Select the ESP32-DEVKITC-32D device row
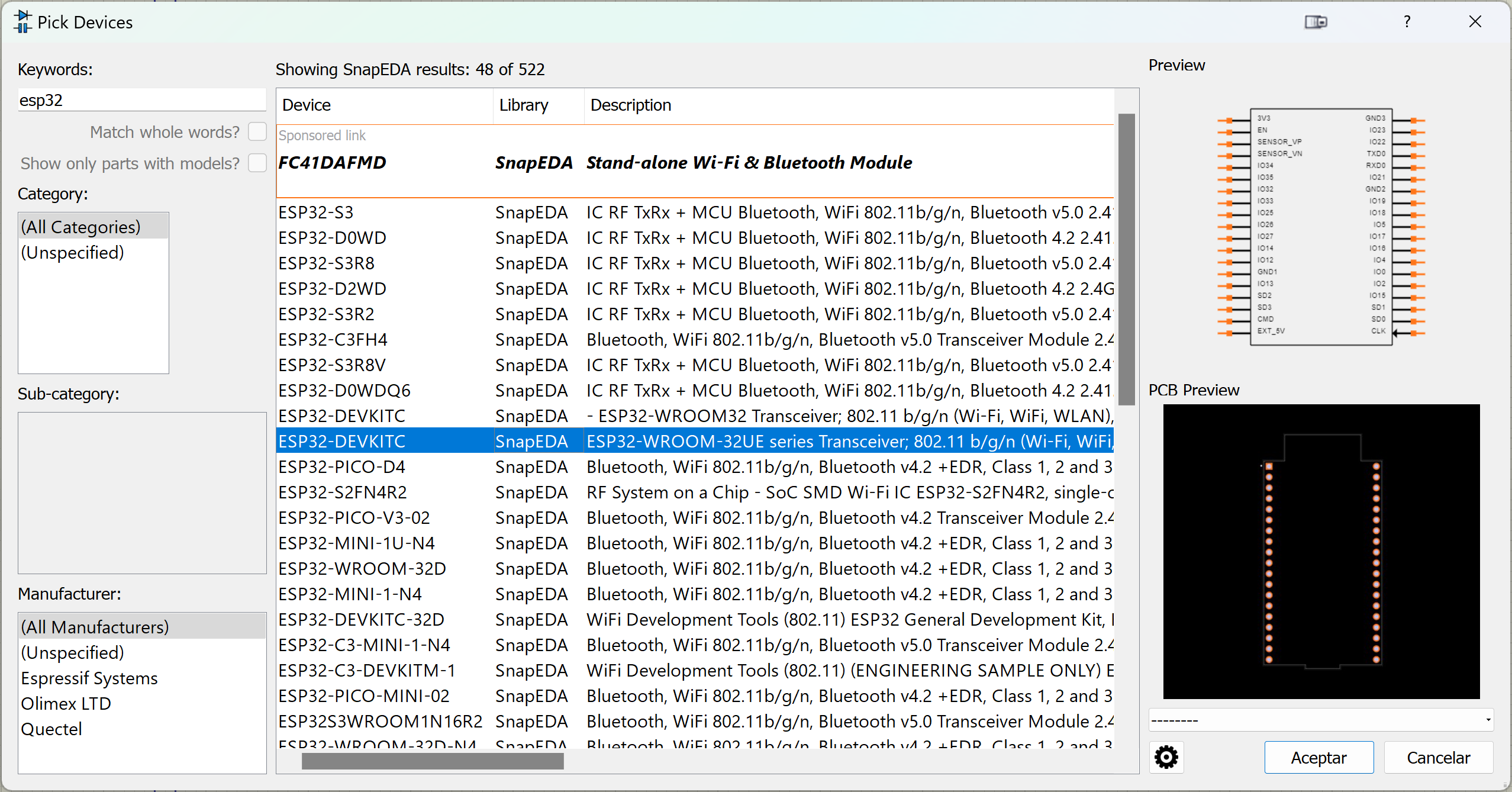The width and height of the screenshot is (1512, 792). point(695,619)
